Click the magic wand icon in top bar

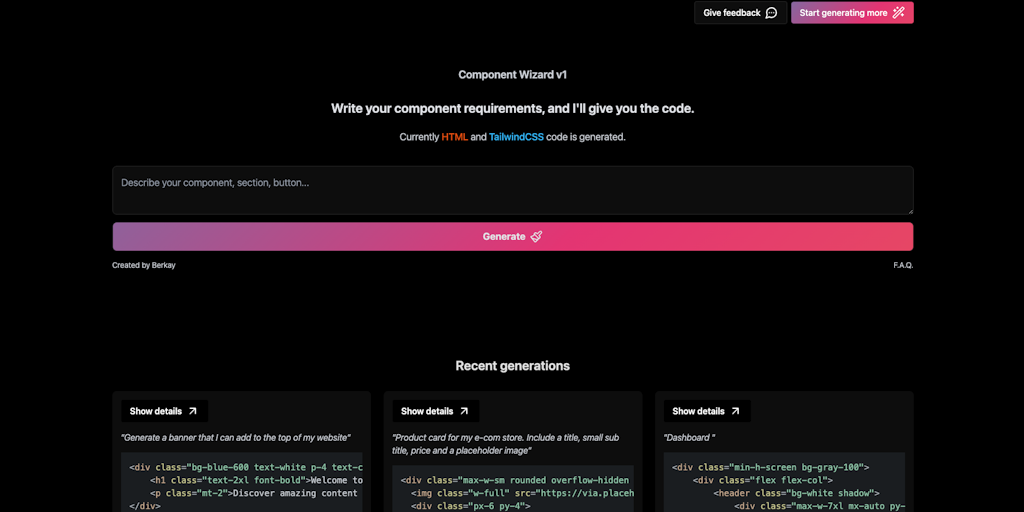click(x=898, y=13)
